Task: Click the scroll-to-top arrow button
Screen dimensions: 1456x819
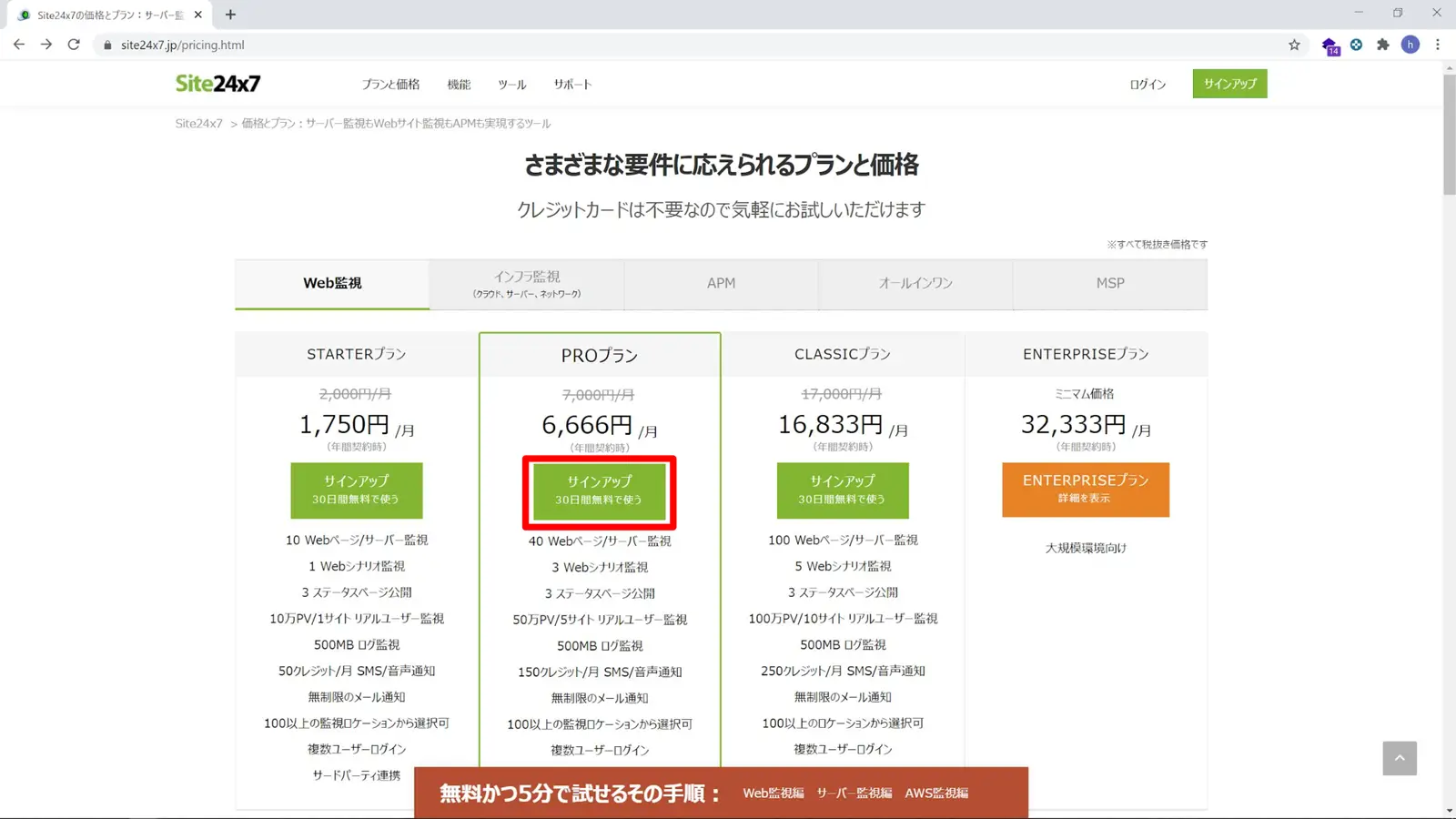Action: click(1400, 758)
